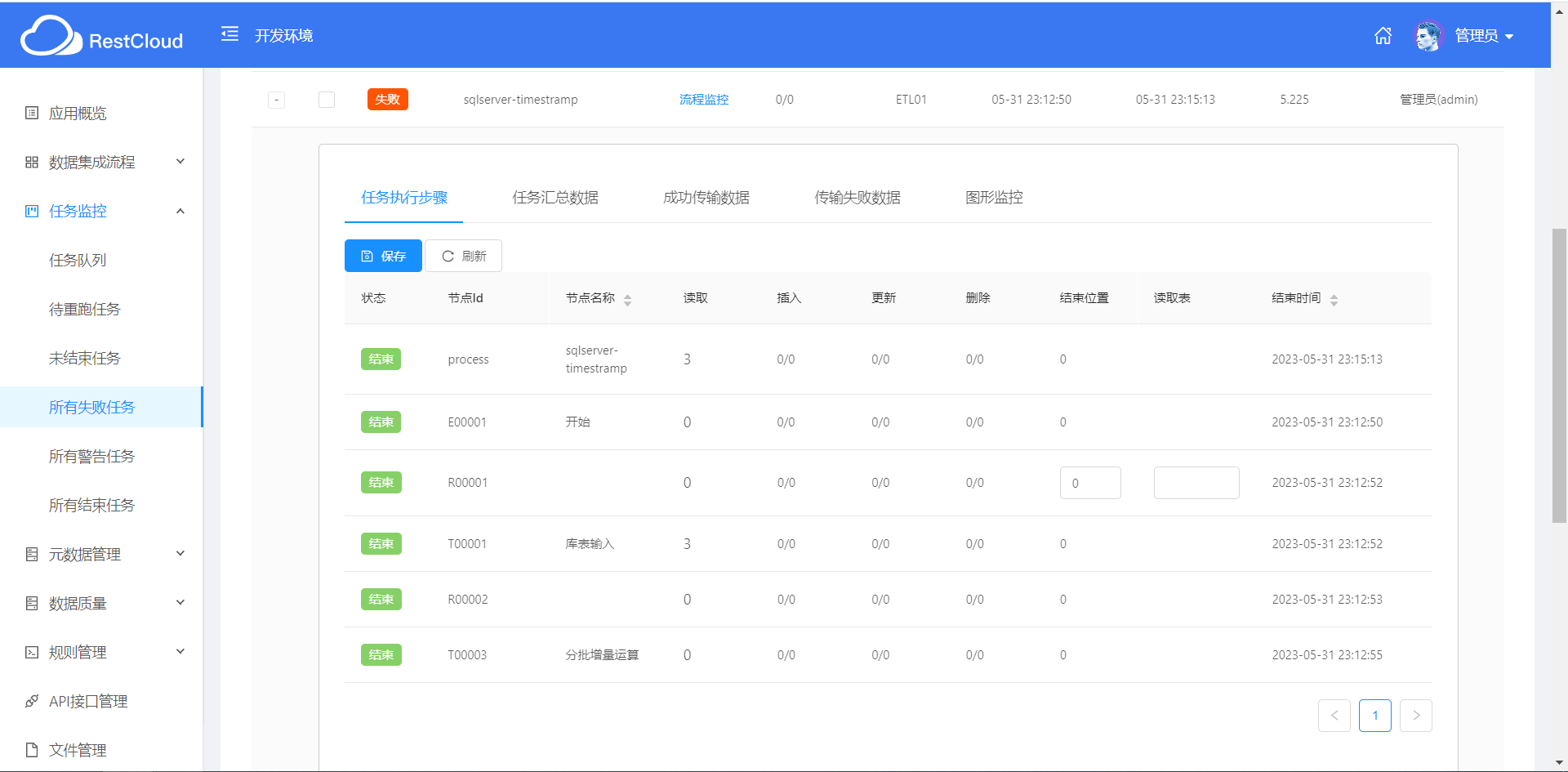Switch to 图形监控 tab
Viewport: 1568px width, 772px height.
(994, 198)
